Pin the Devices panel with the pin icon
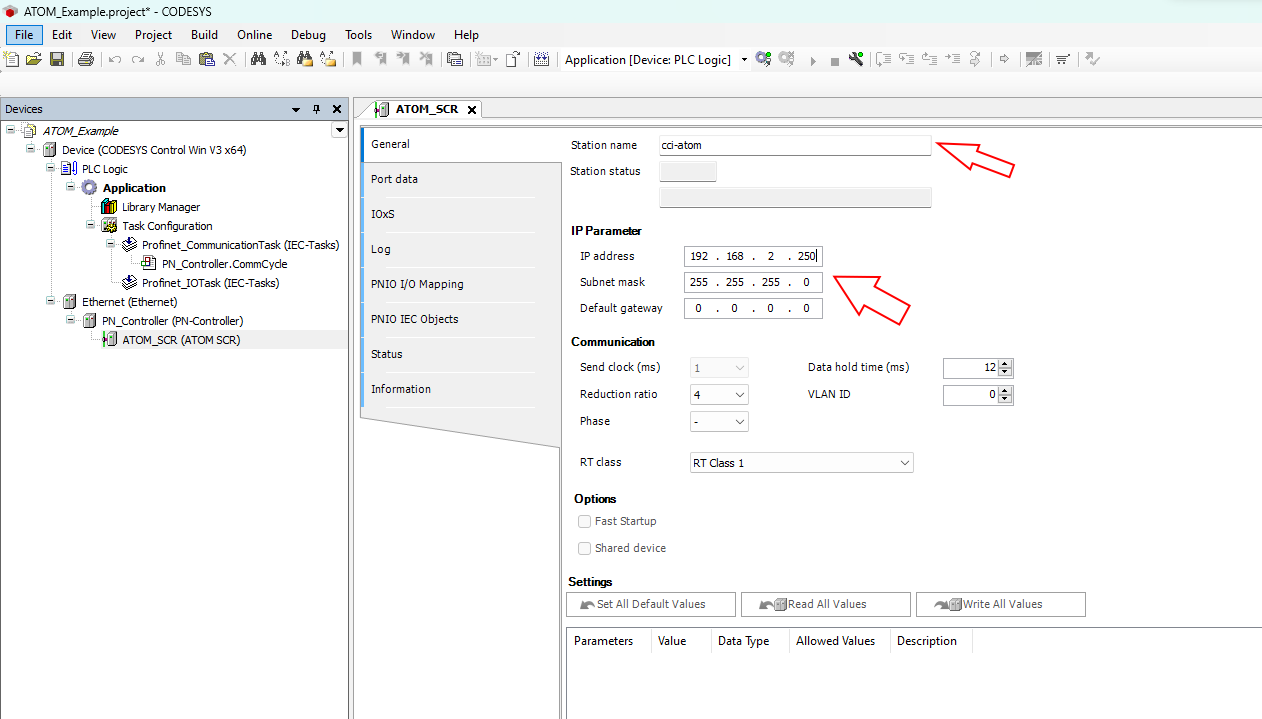The image size is (1262, 719). [x=317, y=109]
